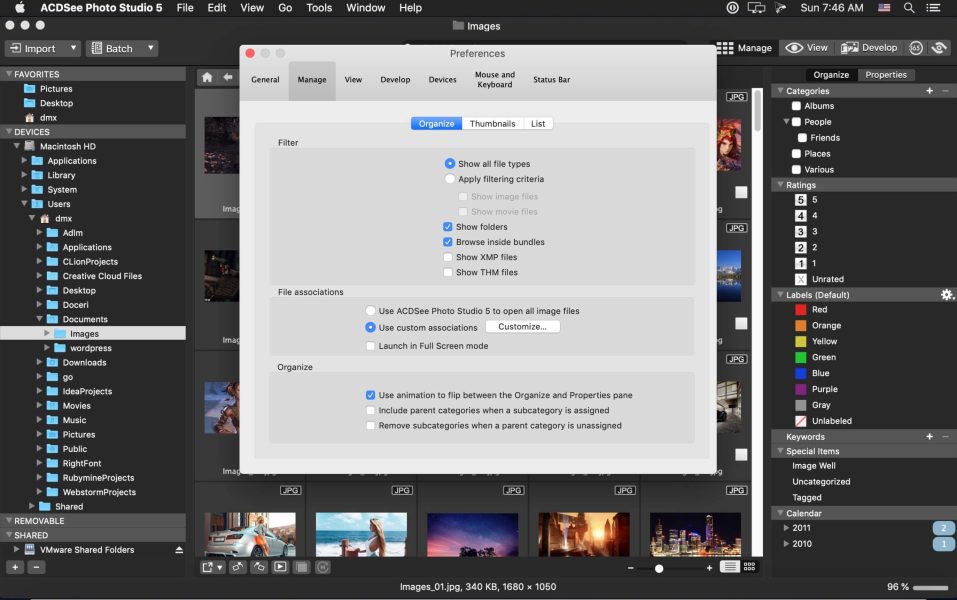This screenshot has height=600, width=957.
Task: Open the Import dropdown
Action: (42, 48)
